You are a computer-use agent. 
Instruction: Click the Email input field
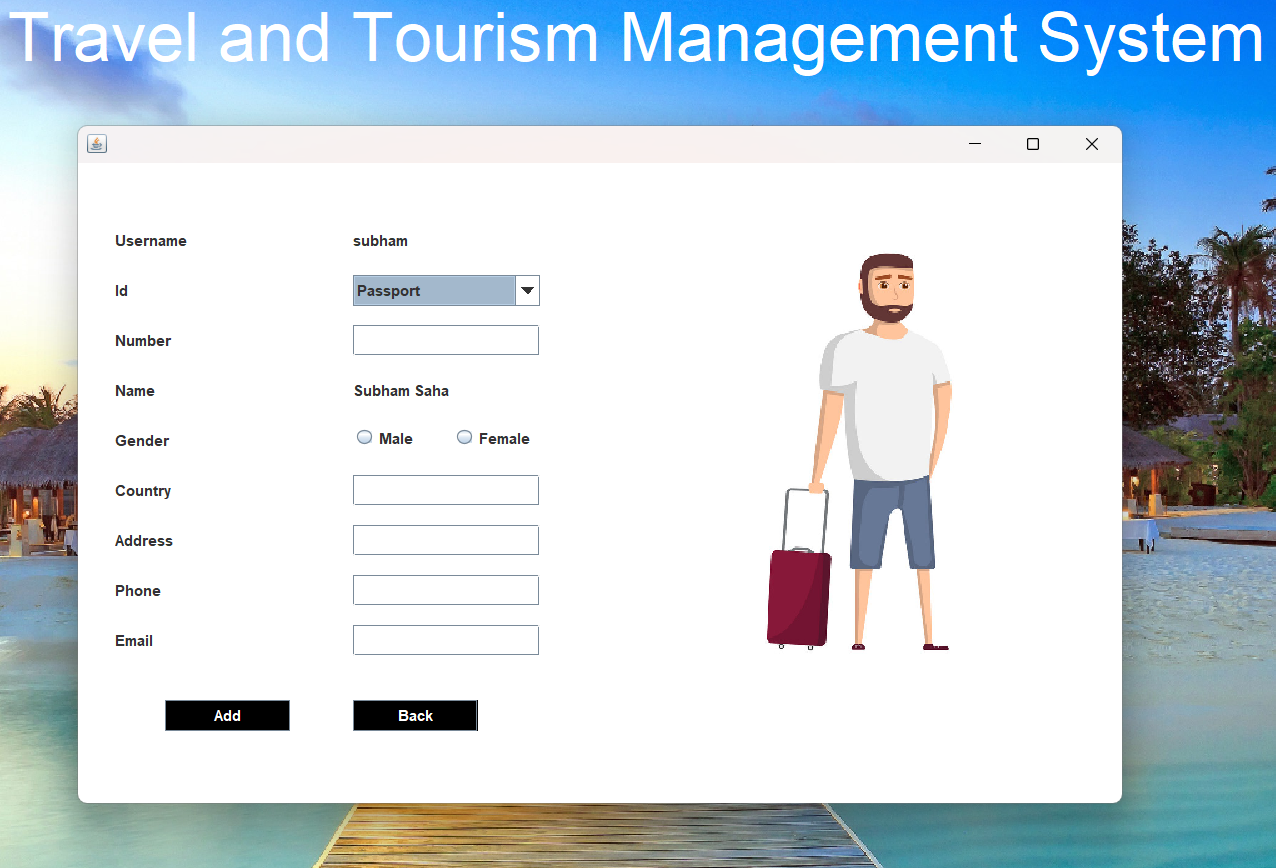[x=445, y=640]
